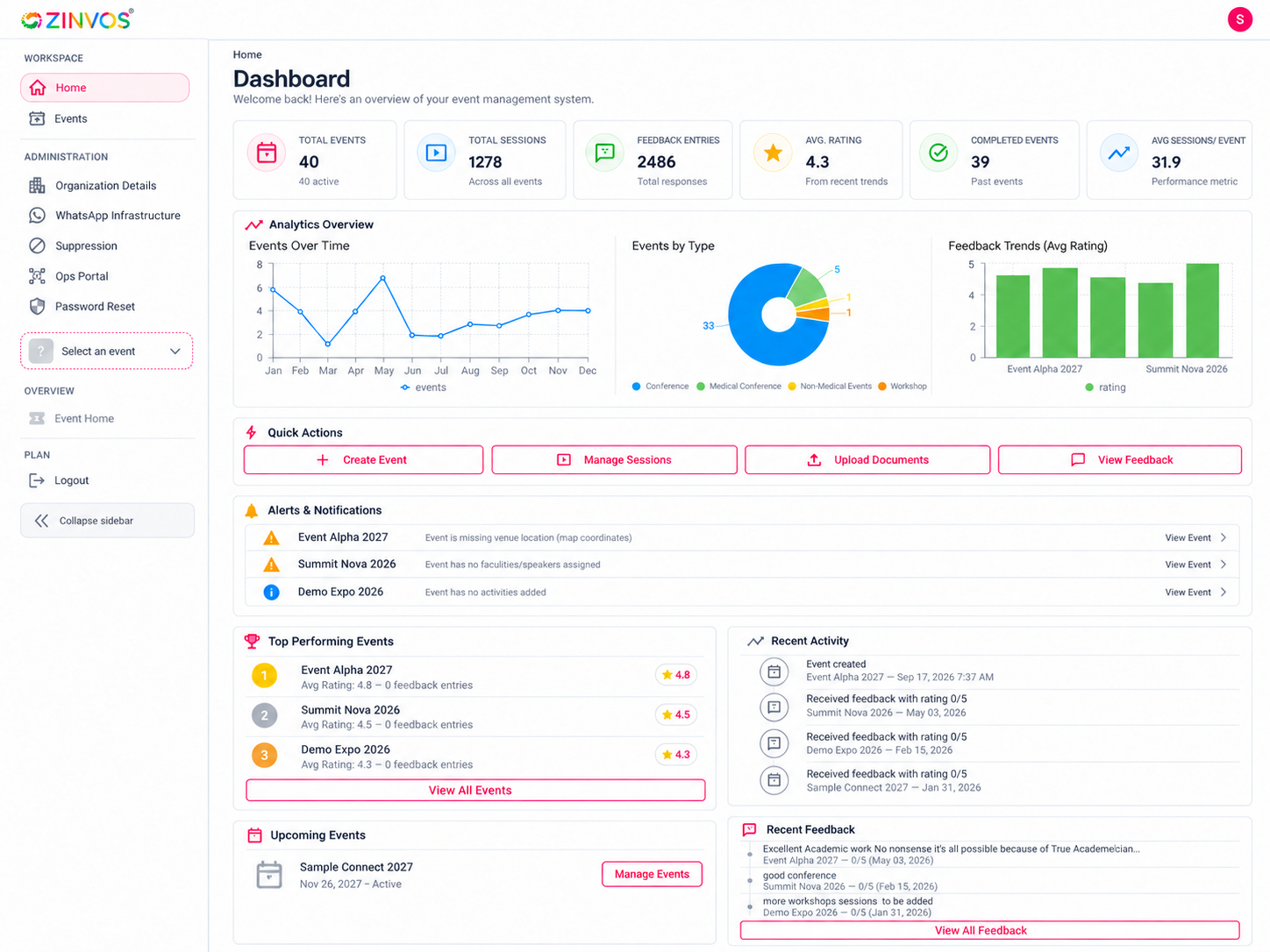Click the Zinvos logo
Viewport: 1270px width, 952px height.
(77, 19)
